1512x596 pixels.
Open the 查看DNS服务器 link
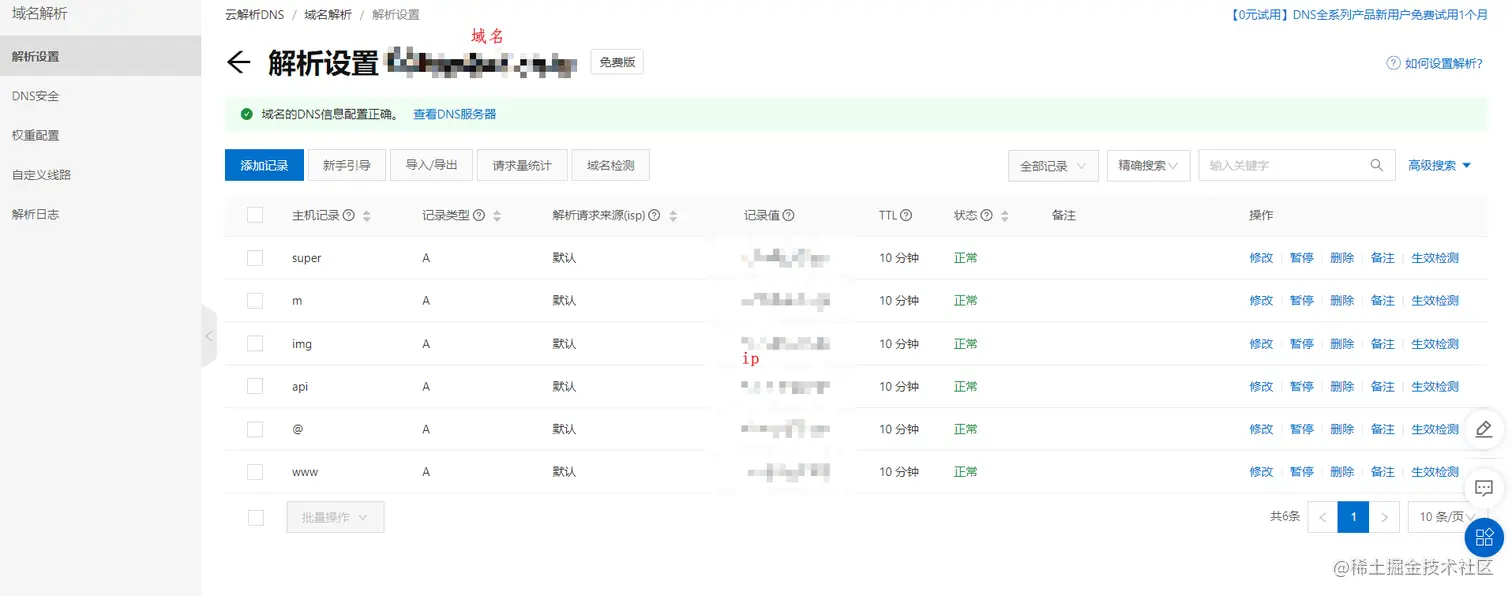pyautogui.click(x=455, y=115)
